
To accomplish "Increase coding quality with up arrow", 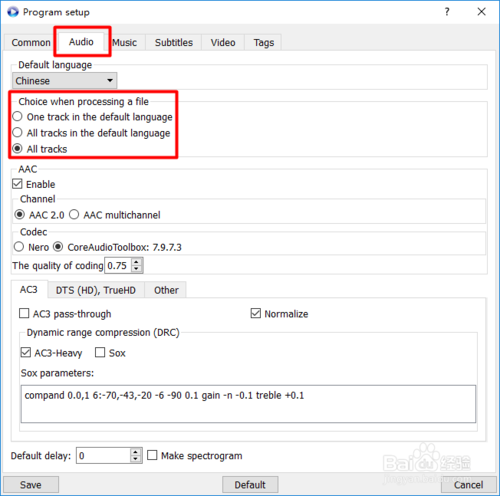I will coord(136,262).
